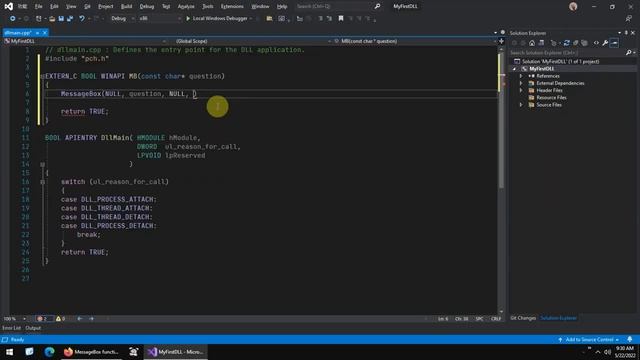Screen dimensions: 640x360
Task: Open the Build menu
Action: pos(127,6)
